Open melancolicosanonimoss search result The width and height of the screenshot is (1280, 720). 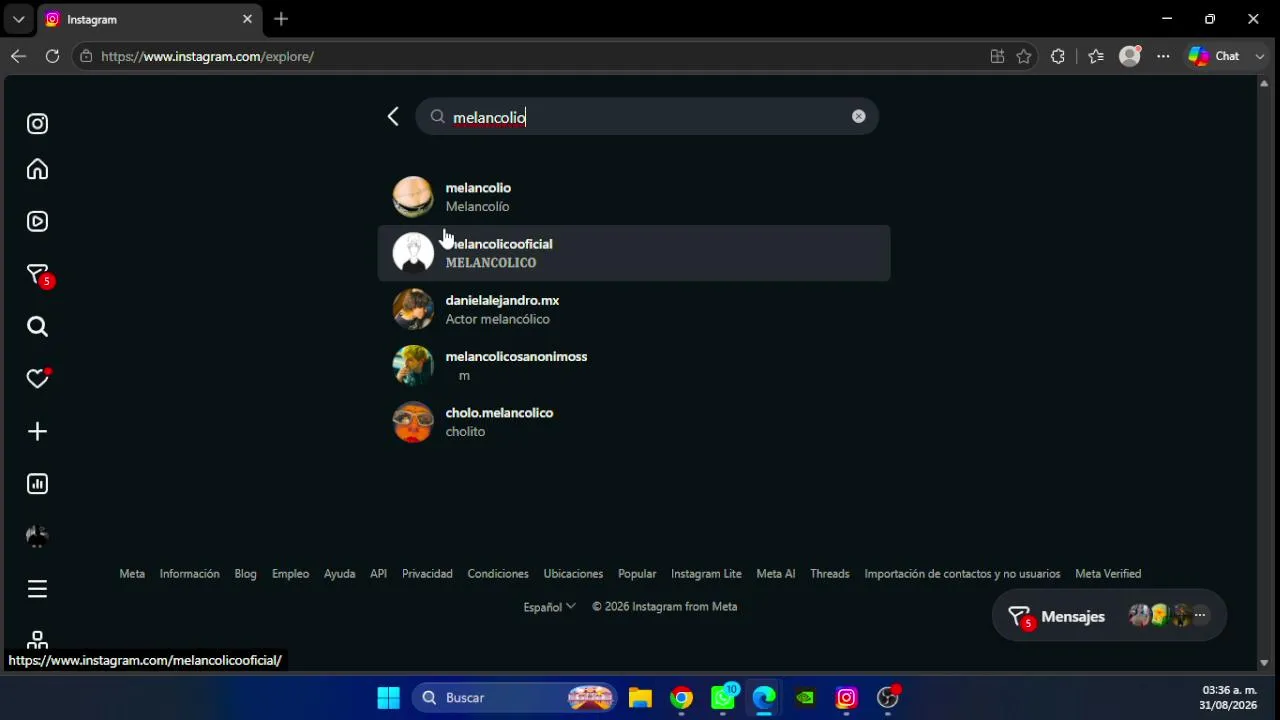634,365
